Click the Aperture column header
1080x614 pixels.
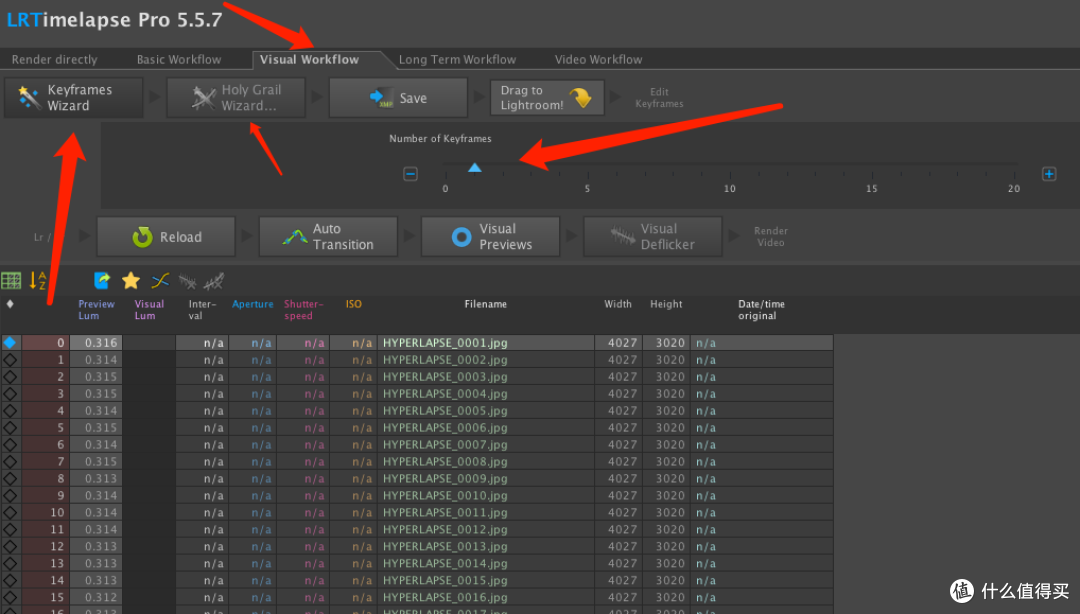click(x=253, y=304)
